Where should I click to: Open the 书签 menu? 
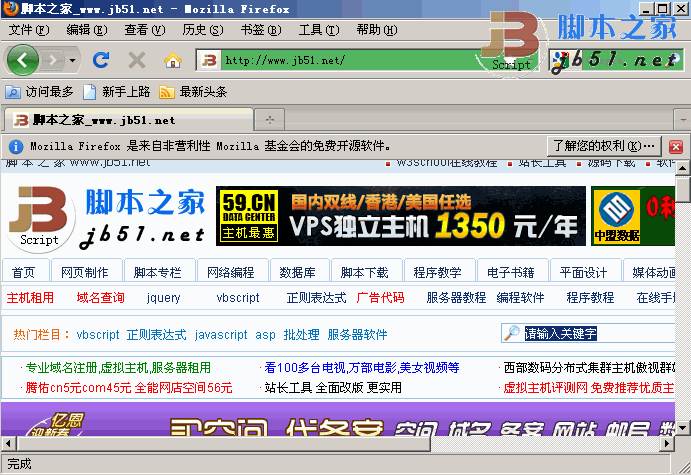(x=261, y=30)
